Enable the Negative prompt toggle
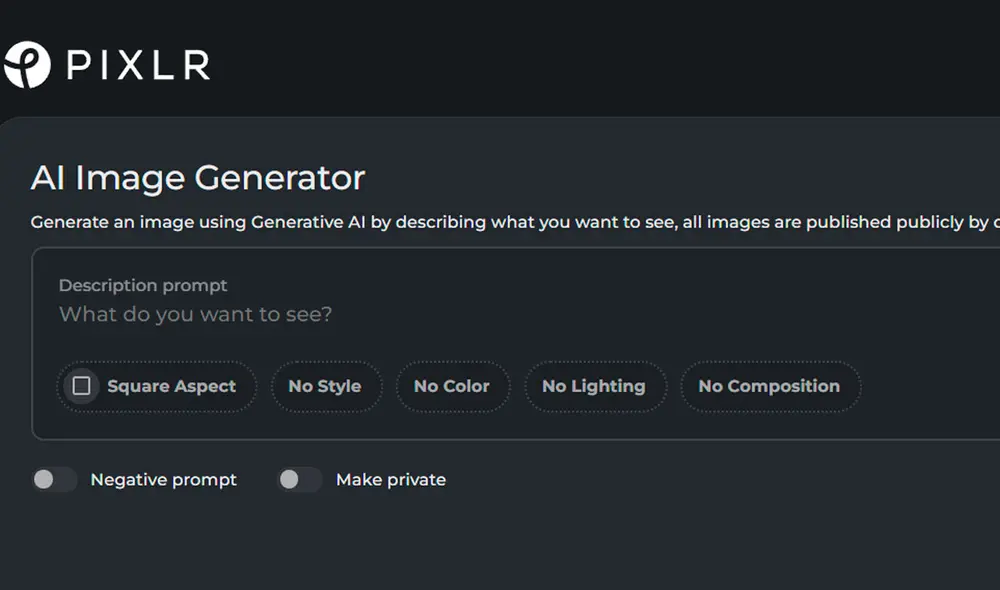Image resolution: width=1000 pixels, height=590 pixels. tap(54, 480)
